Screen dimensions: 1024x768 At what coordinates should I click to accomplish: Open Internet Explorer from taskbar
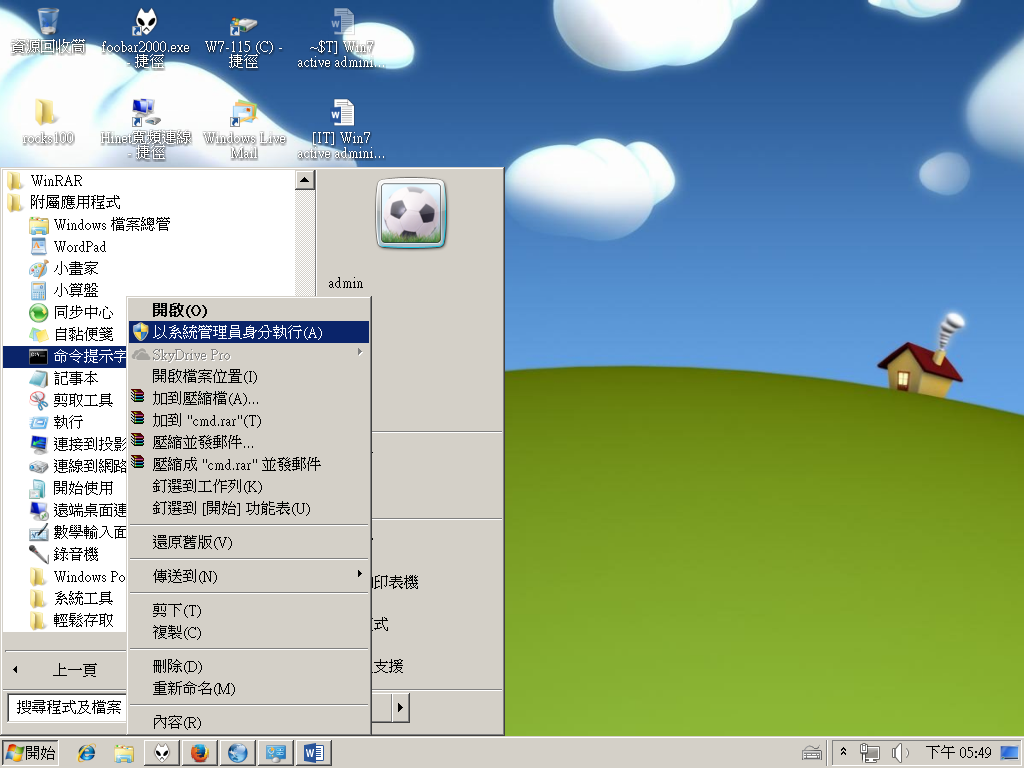pos(86,753)
